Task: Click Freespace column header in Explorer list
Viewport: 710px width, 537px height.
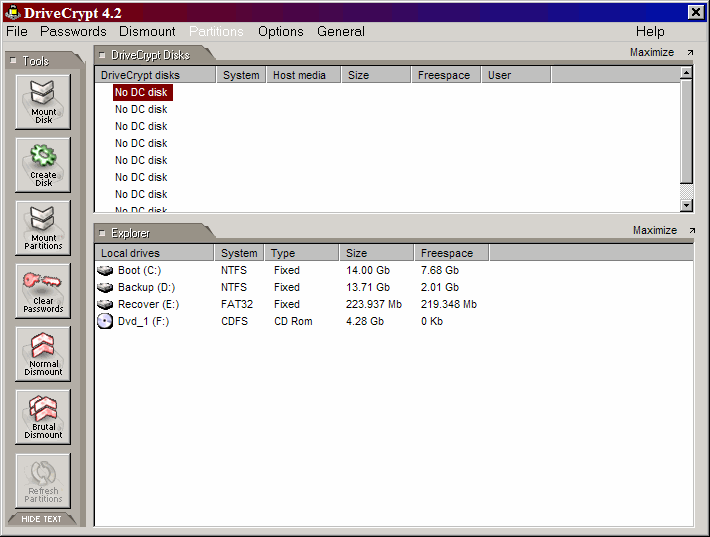Action: tap(452, 253)
